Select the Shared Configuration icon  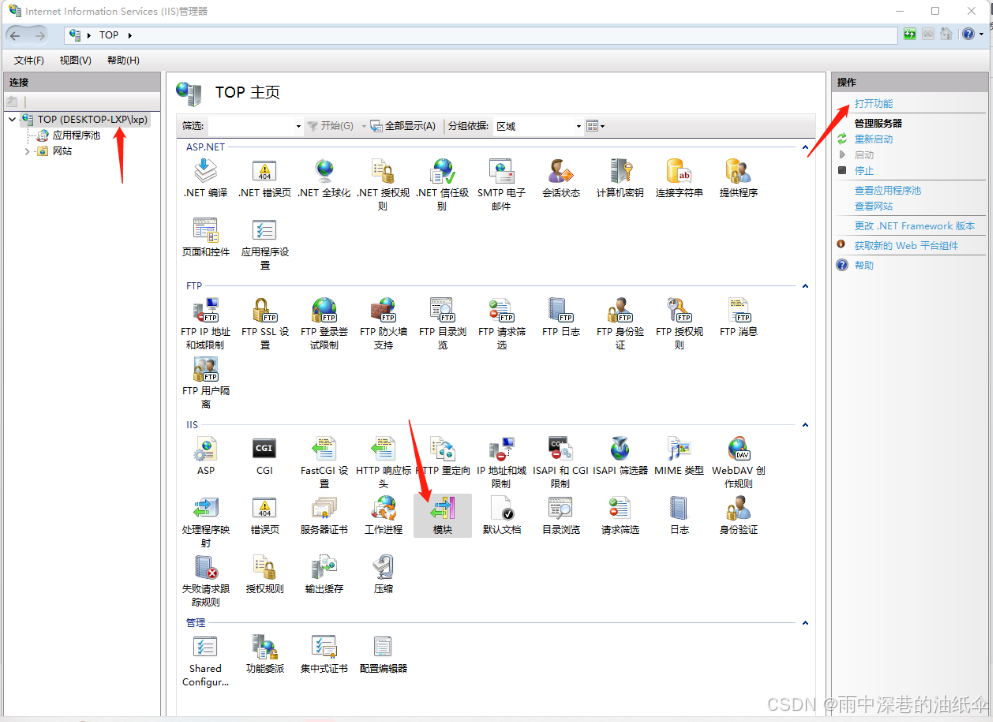tap(205, 647)
